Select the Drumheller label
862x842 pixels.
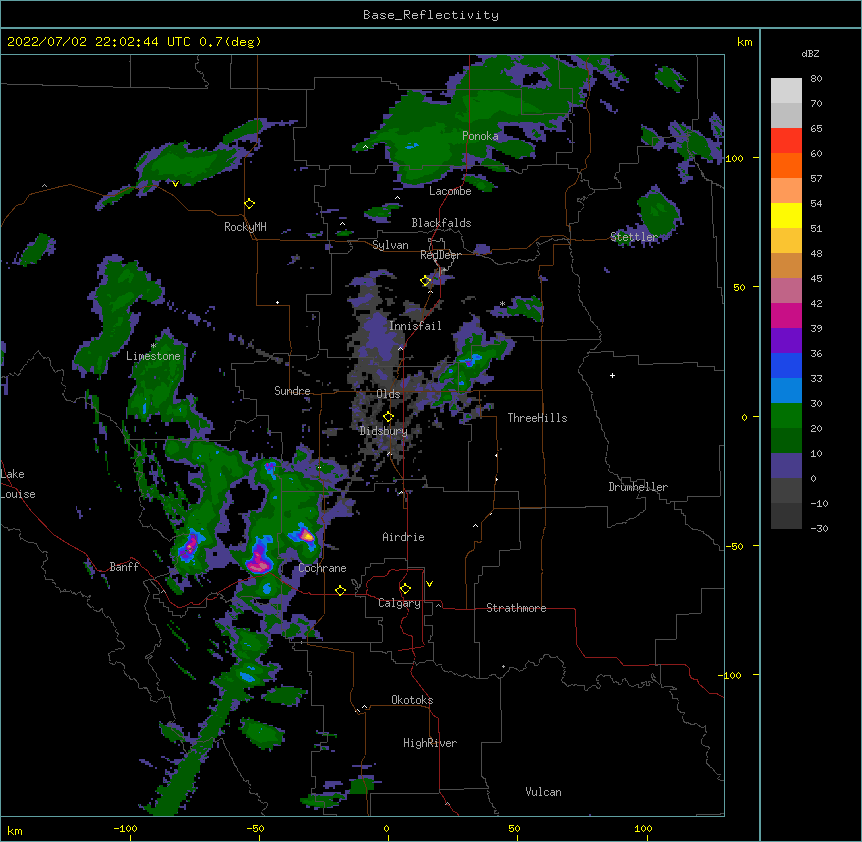(638, 487)
